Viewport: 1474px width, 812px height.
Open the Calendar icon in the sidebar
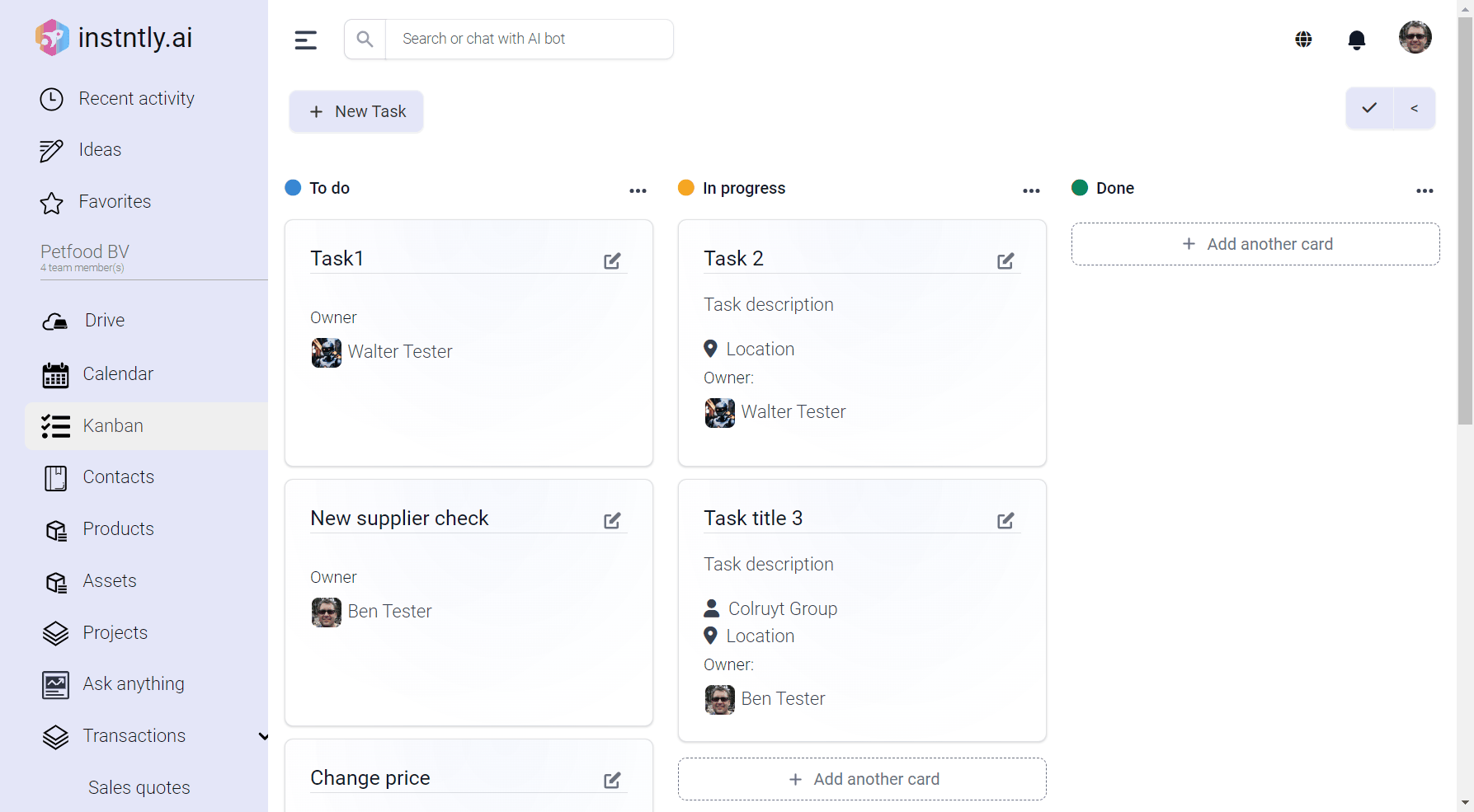coord(54,374)
